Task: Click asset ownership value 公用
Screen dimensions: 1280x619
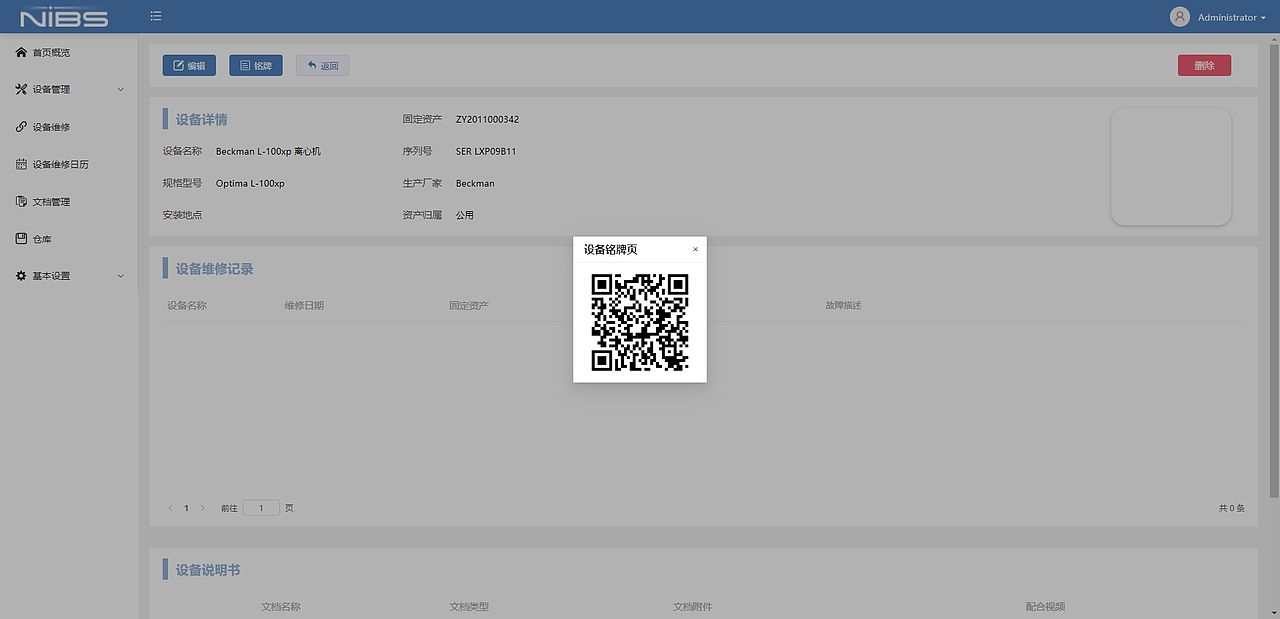Action: click(465, 215)
